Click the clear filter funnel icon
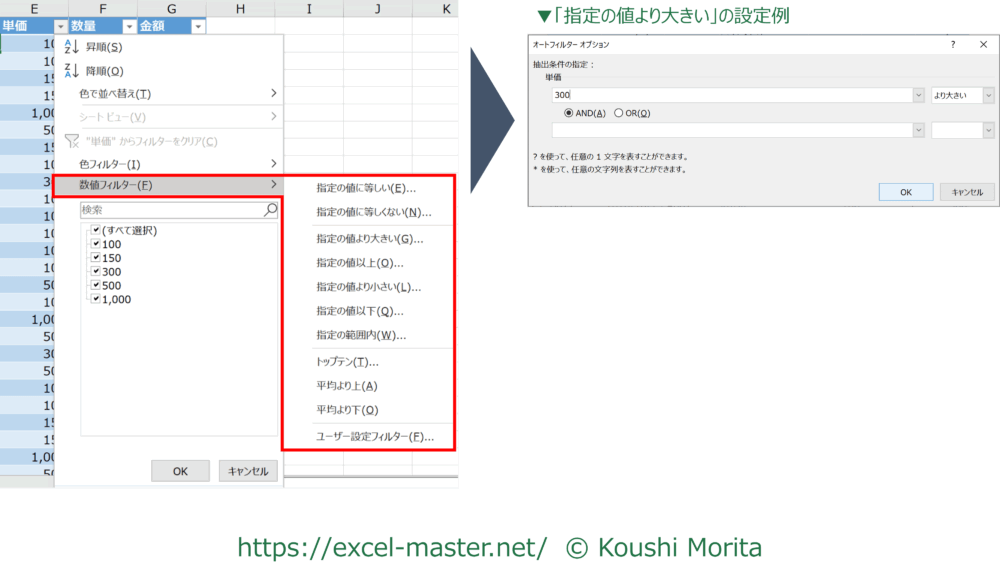Viewport: 1000px width, 563px height. (71, 141)
